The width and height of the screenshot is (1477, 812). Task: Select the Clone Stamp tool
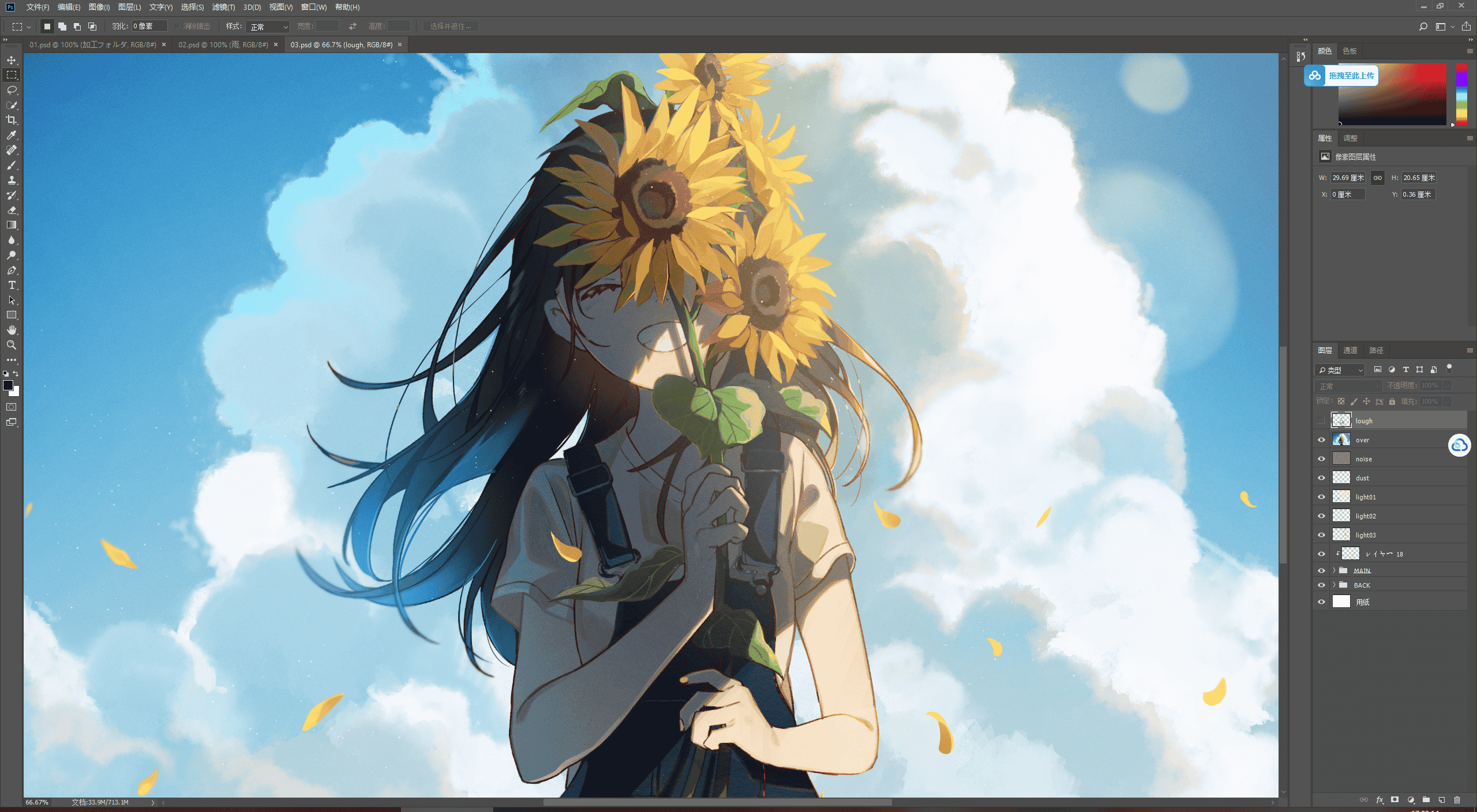coord(12,180)
